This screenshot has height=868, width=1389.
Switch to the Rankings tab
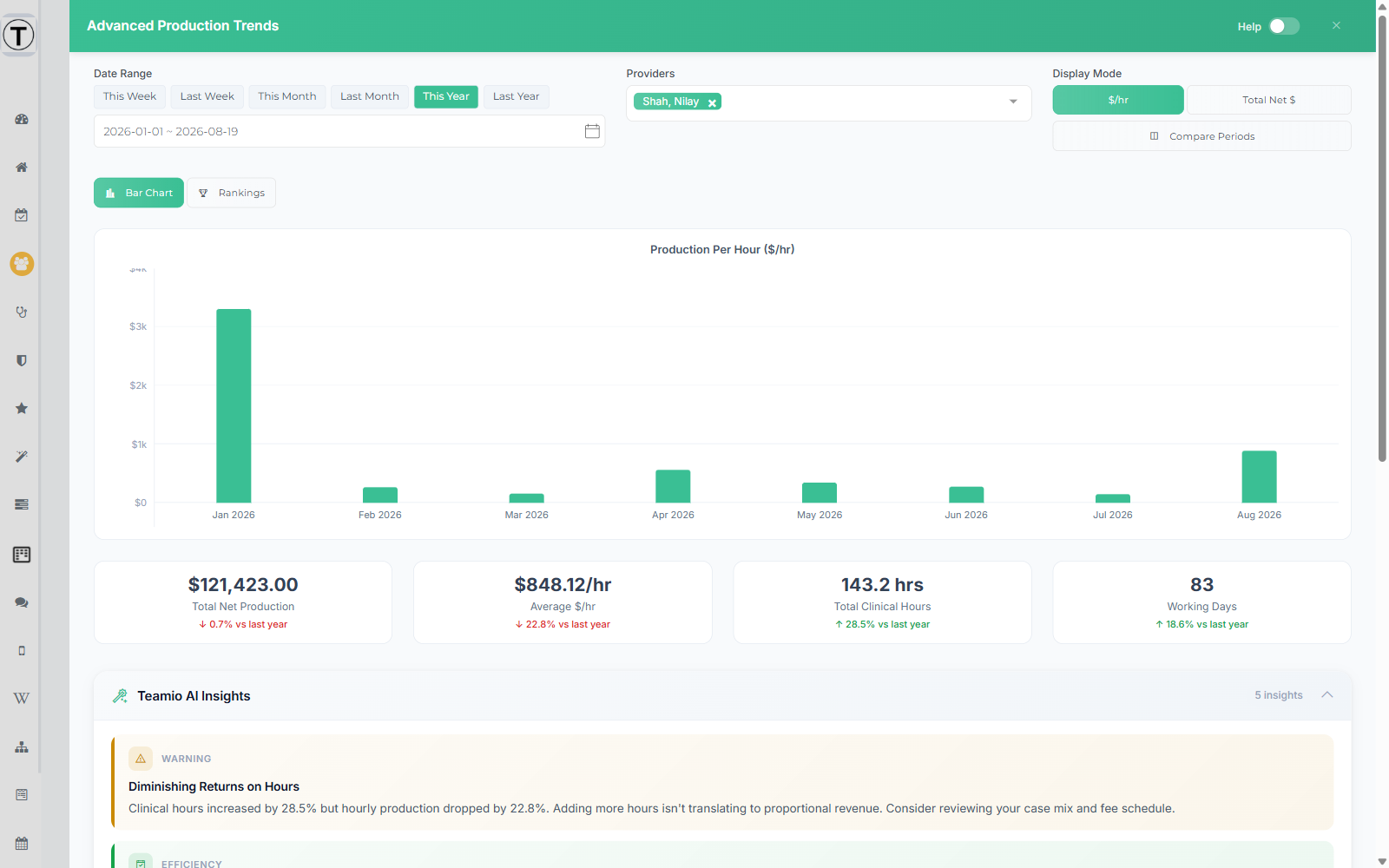pos(232,193)
